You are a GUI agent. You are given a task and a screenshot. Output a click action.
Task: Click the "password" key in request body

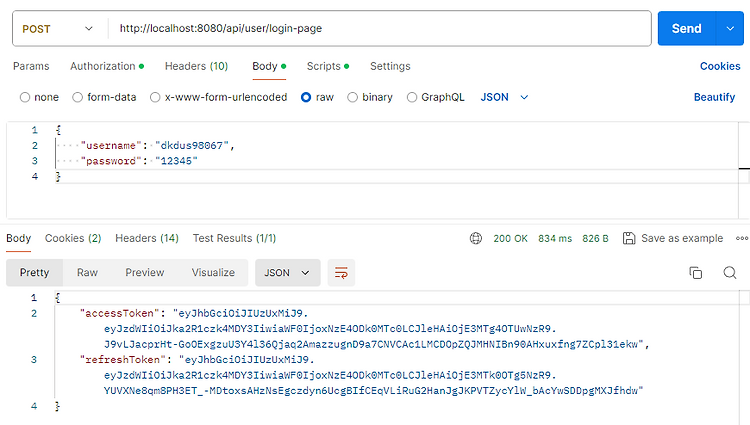coord(111,161)
